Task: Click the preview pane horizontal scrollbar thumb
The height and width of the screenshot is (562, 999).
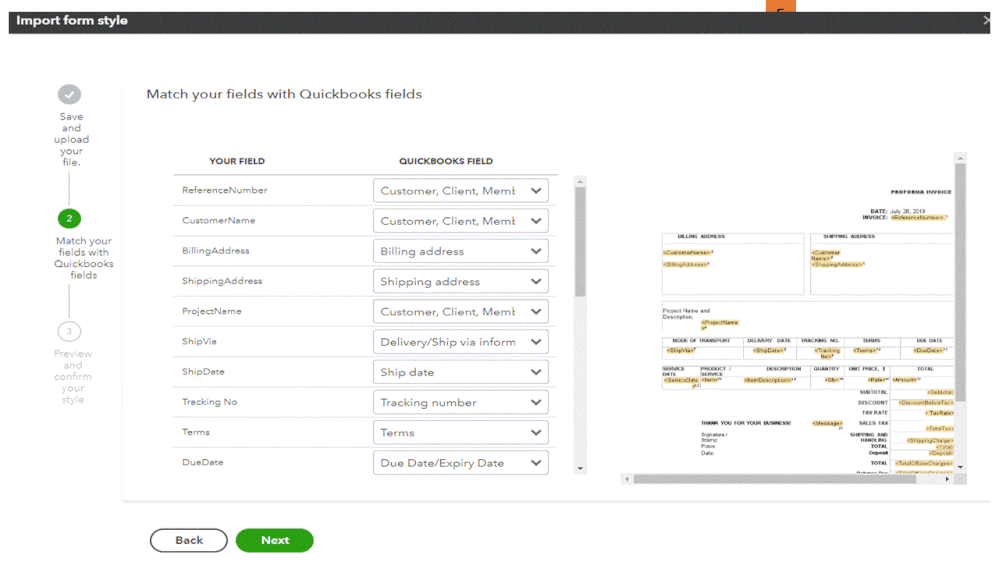Action: coord(775,479)
